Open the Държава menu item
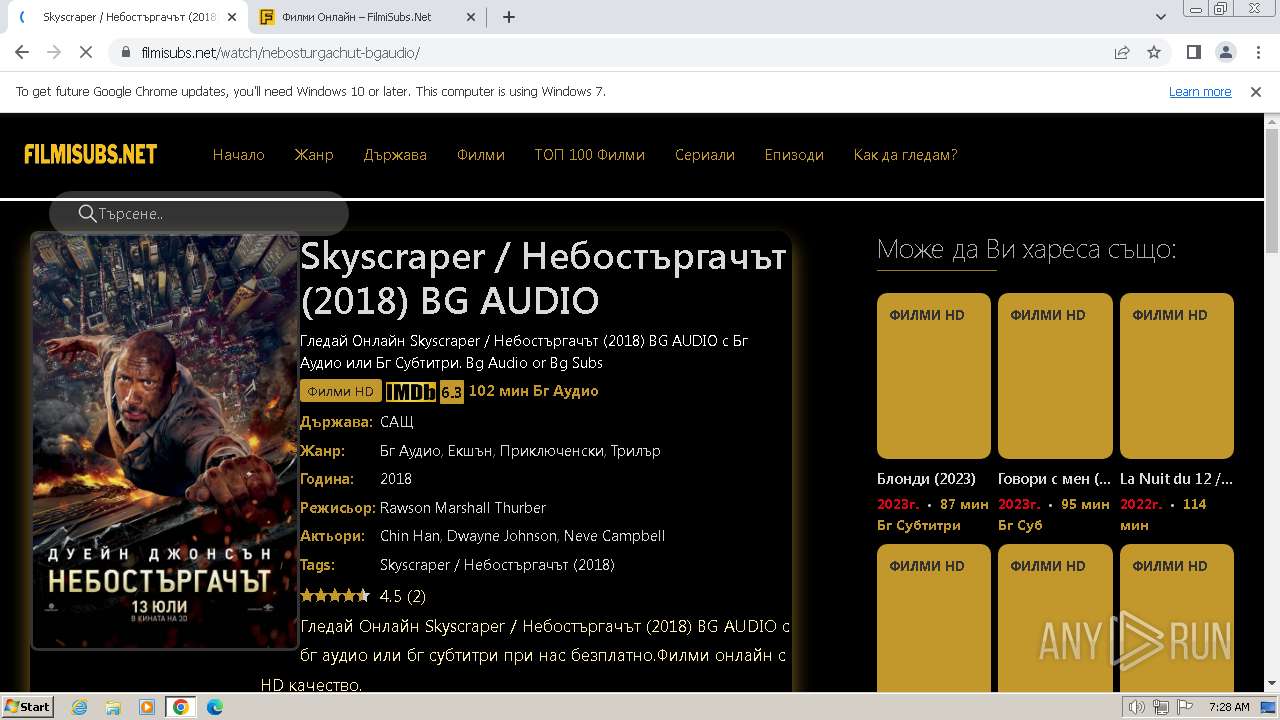Screen dimensions: 1280x720 pos(395,155)
